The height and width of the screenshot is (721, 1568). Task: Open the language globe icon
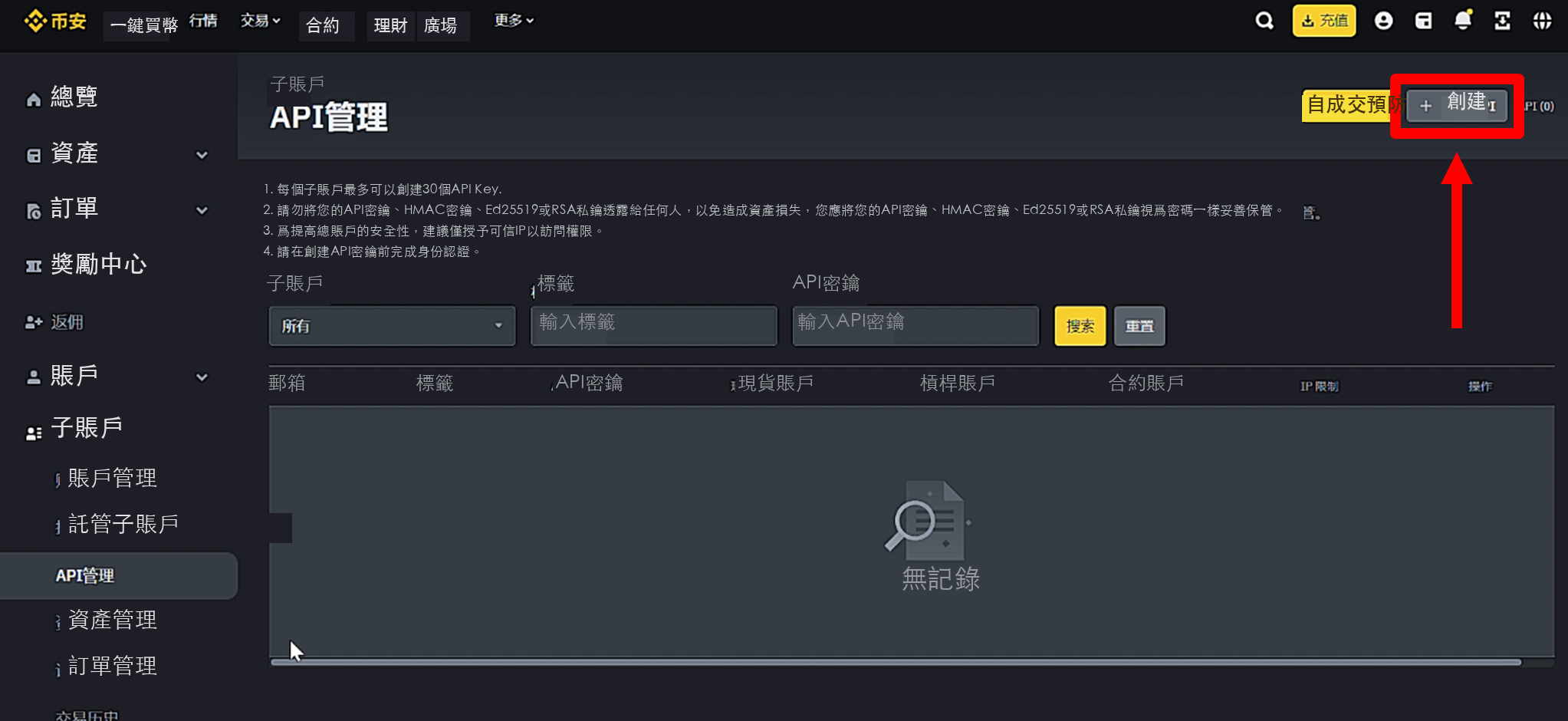(1542, 21)
